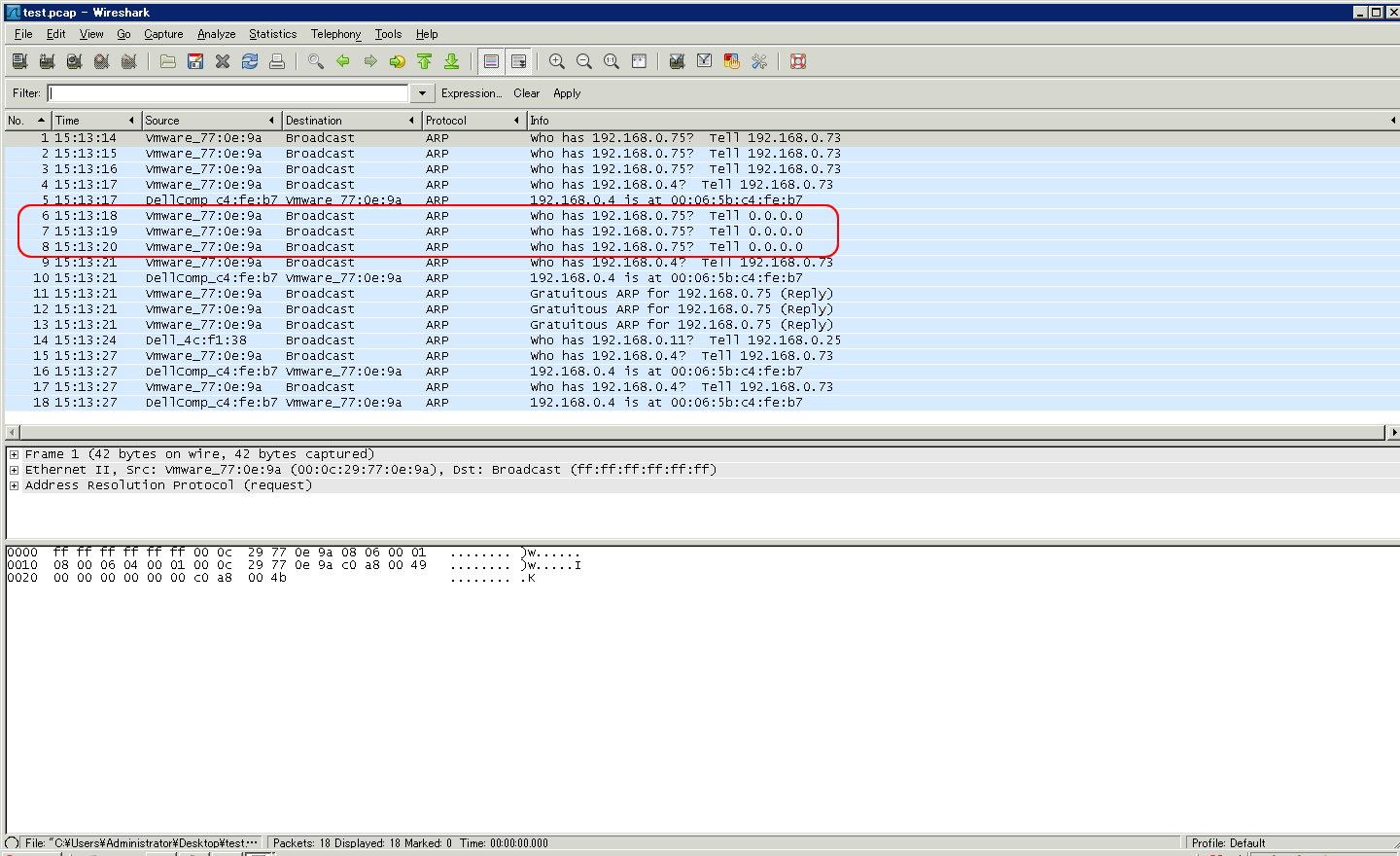Close the capture file using the X icon

[x=223, y=61]
